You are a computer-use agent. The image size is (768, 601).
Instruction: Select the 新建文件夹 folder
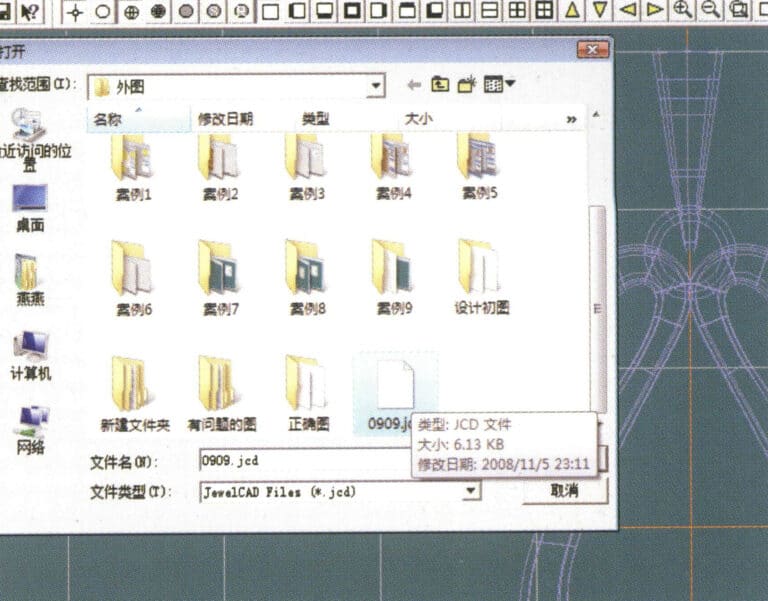134,394
